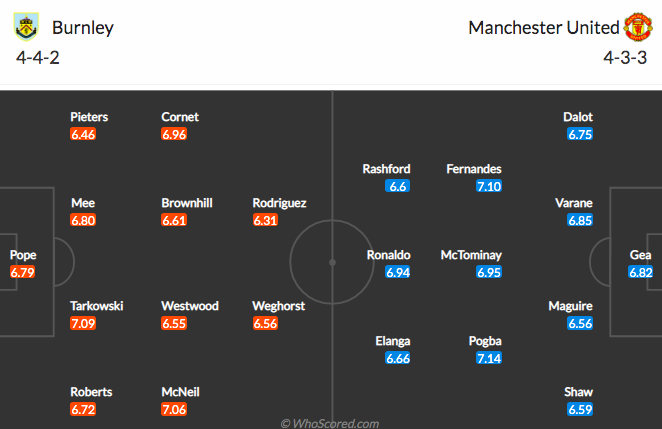Click player name Ronaldo
Screen dimensions: 662x429
pos(388,255)
